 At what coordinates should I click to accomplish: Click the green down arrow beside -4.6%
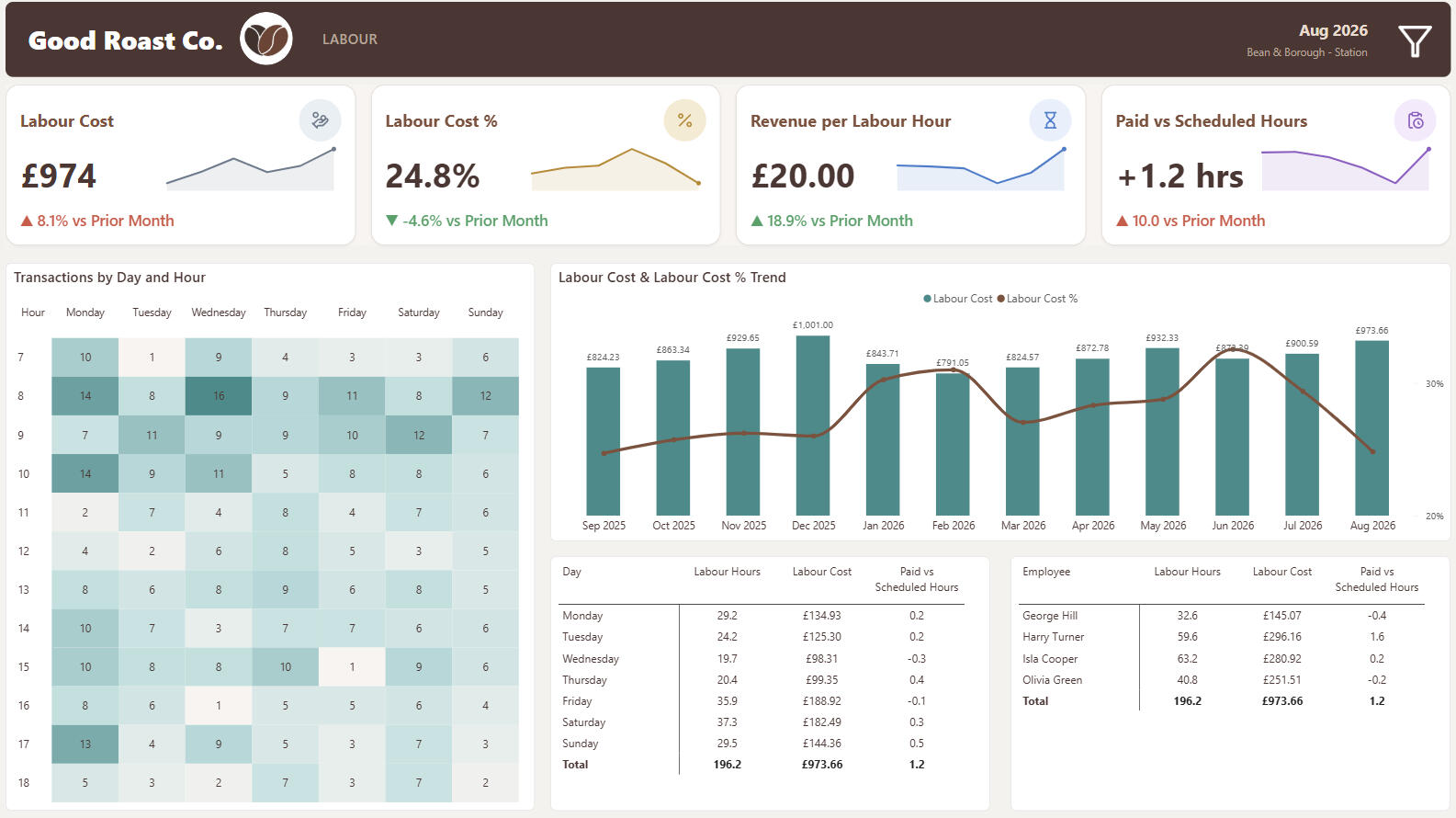point(392,221)
